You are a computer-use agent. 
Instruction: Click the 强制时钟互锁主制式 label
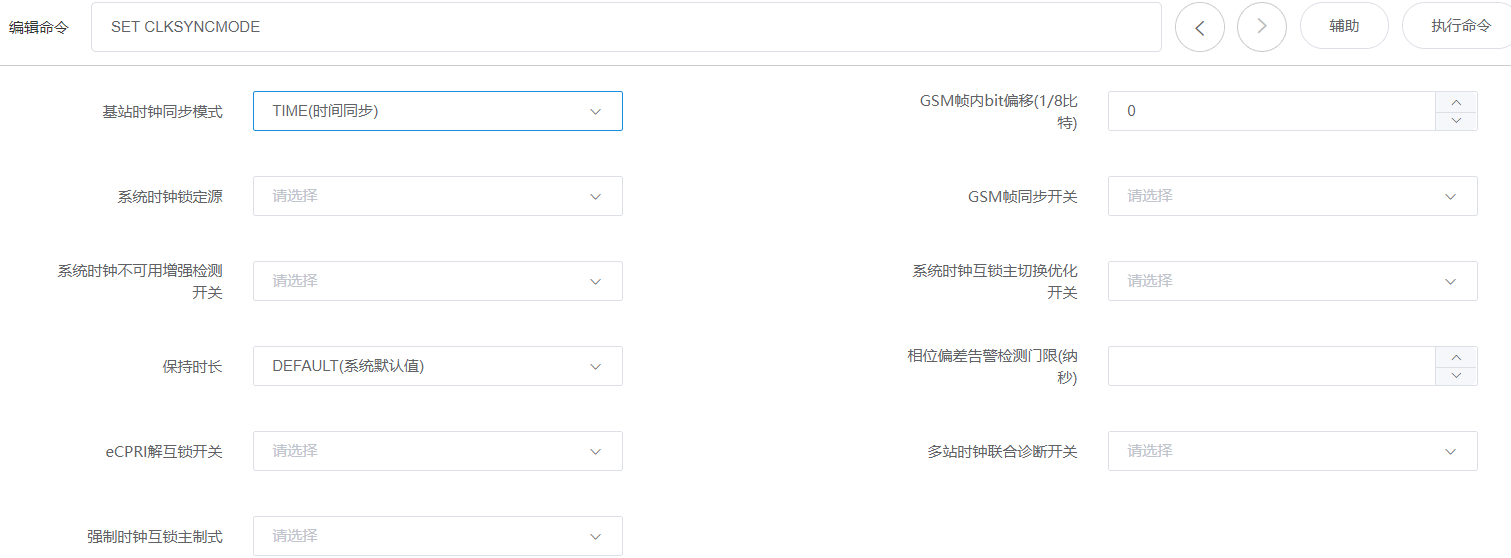click(x=155, y=537)
